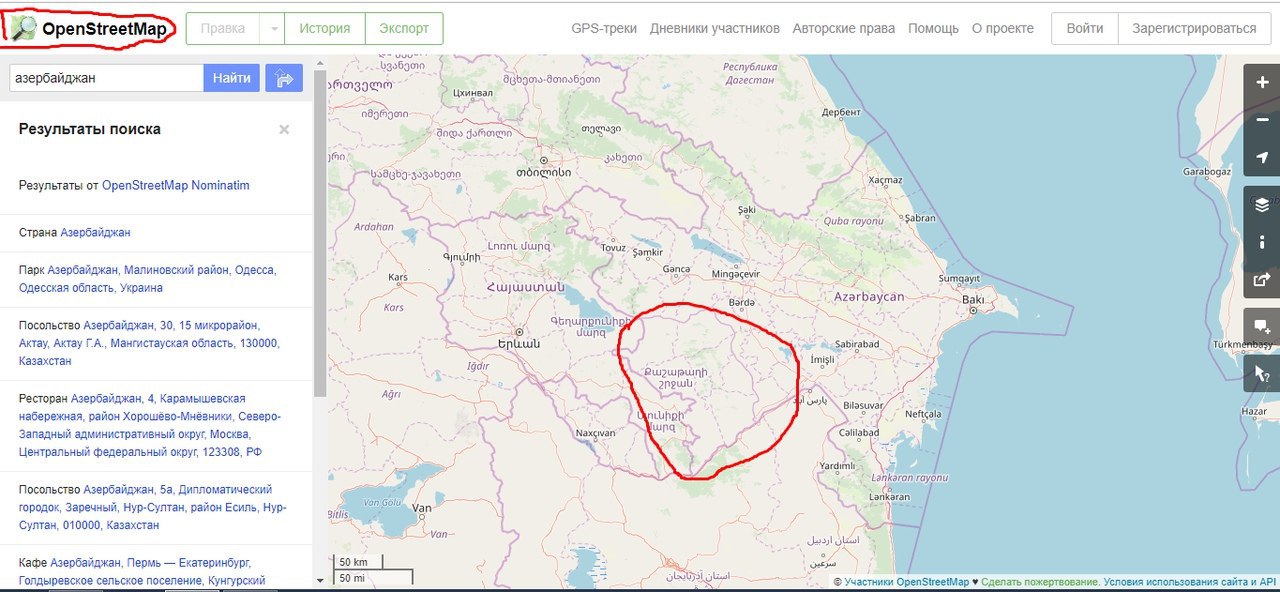1280x592 pixels.
Task: Open Дневники участников page
Action: (x=715, y=29)
